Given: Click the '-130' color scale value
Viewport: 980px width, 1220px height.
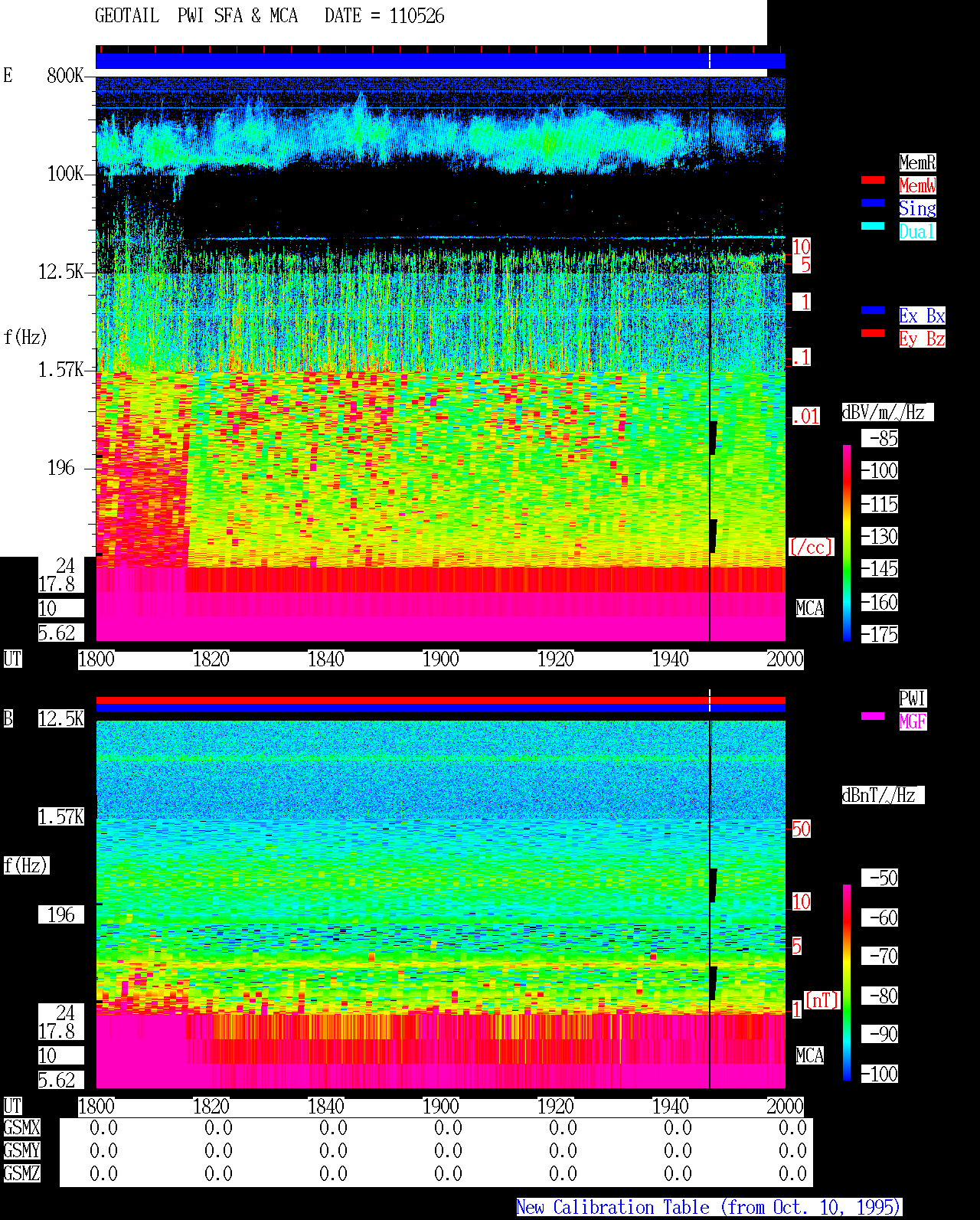Looking at the screenshot, I should click(880, 536).
